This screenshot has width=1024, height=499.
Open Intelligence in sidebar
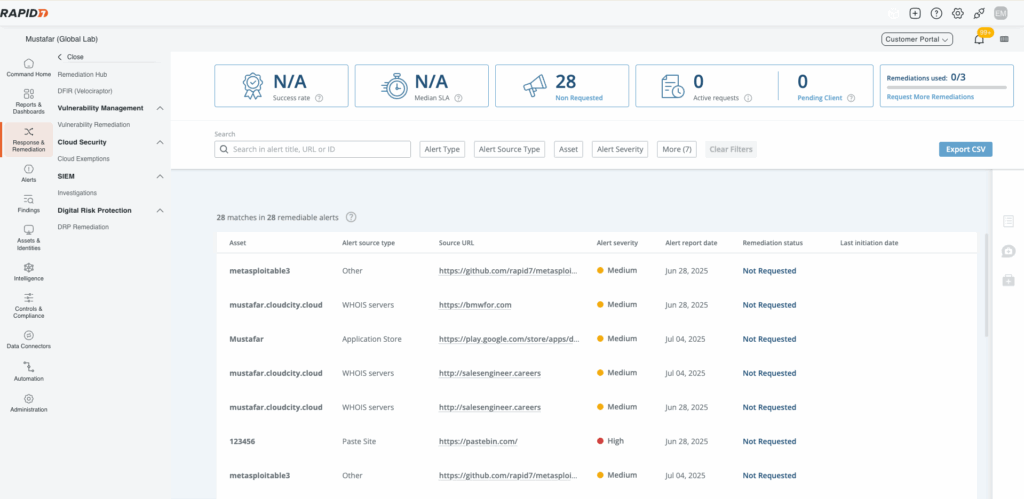tap(28, 272)
